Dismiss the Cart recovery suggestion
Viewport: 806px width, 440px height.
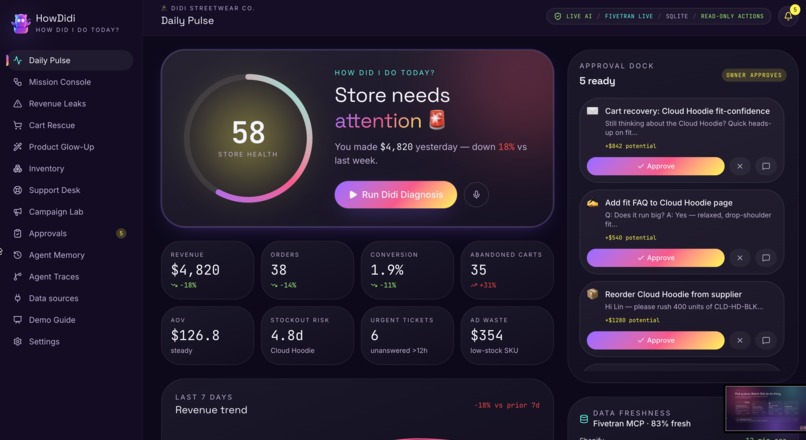tap(740, 166)
